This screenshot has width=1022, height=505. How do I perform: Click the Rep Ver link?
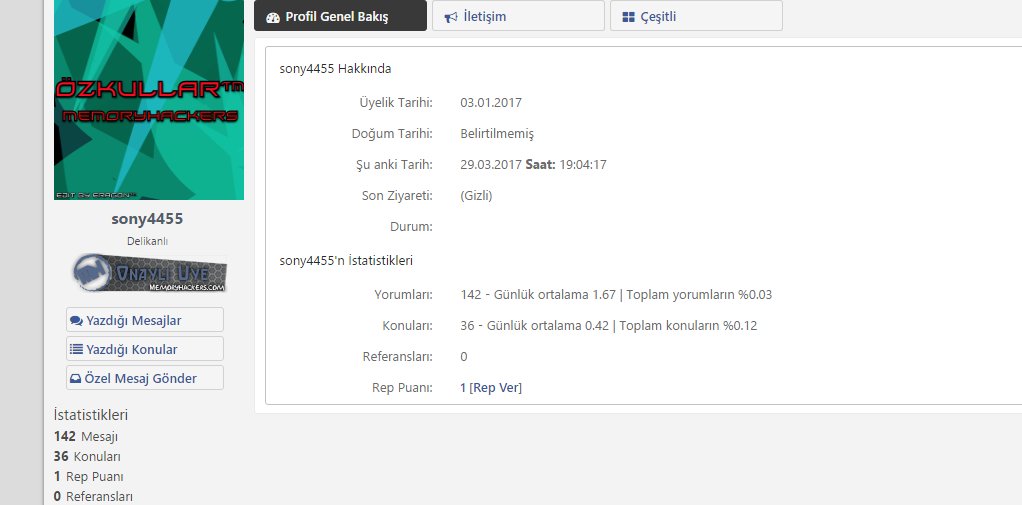[x=495, y=388]
